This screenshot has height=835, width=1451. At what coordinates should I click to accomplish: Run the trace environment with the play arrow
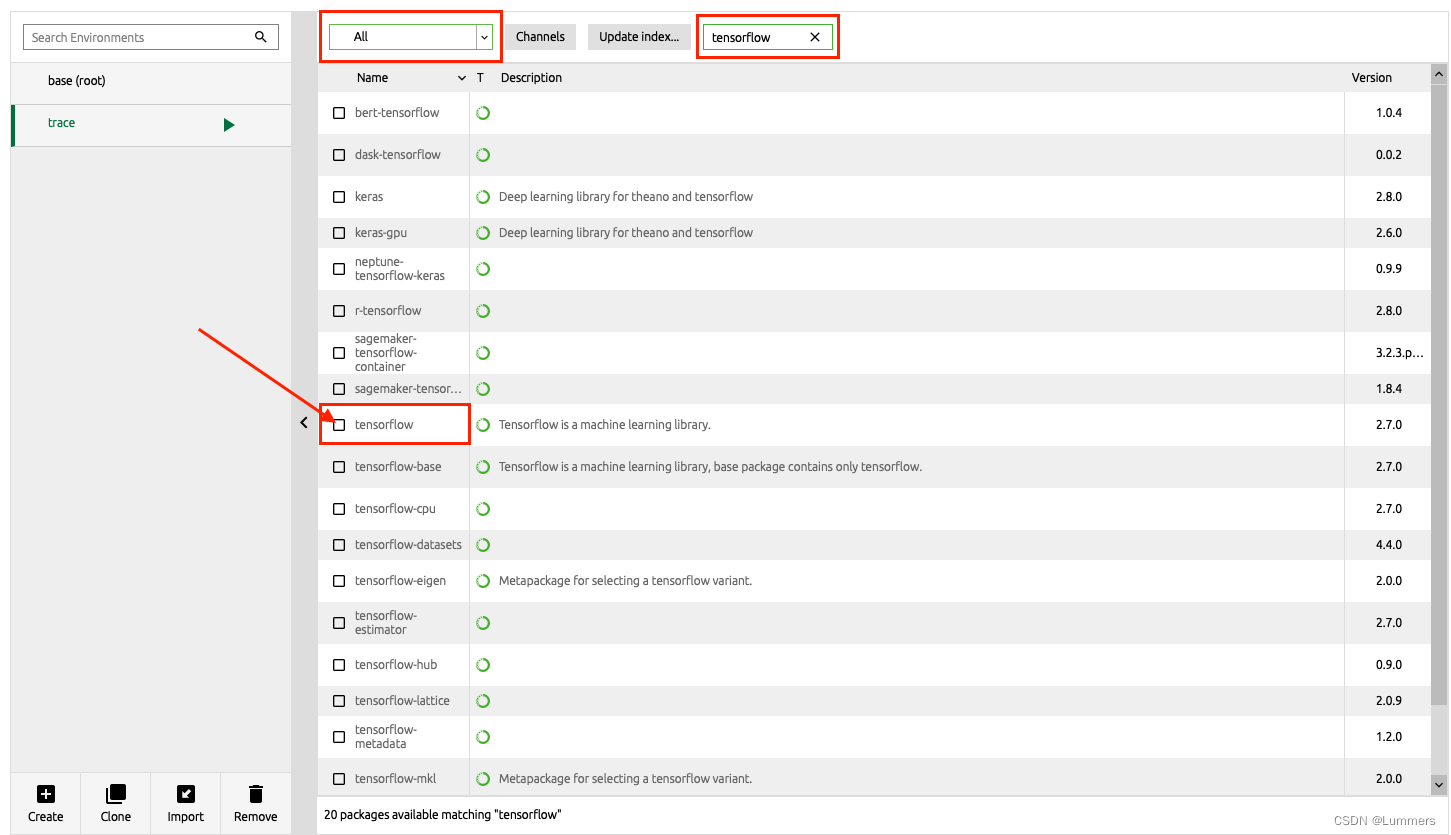[x=229, y=125]
